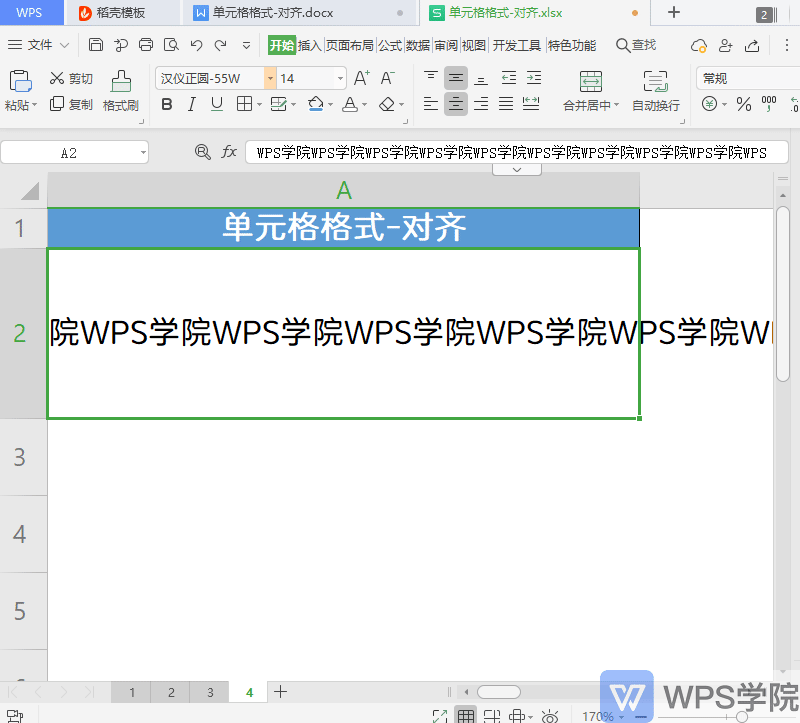Expand the 文件 menu arrow
The image size is (800, 723).
pos(64,45)
